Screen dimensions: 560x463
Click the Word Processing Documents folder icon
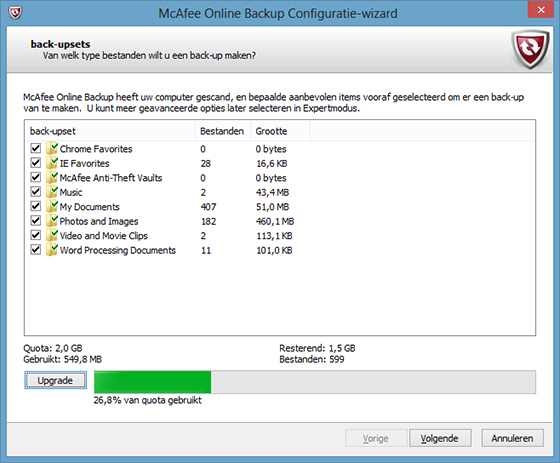(52, 250)
